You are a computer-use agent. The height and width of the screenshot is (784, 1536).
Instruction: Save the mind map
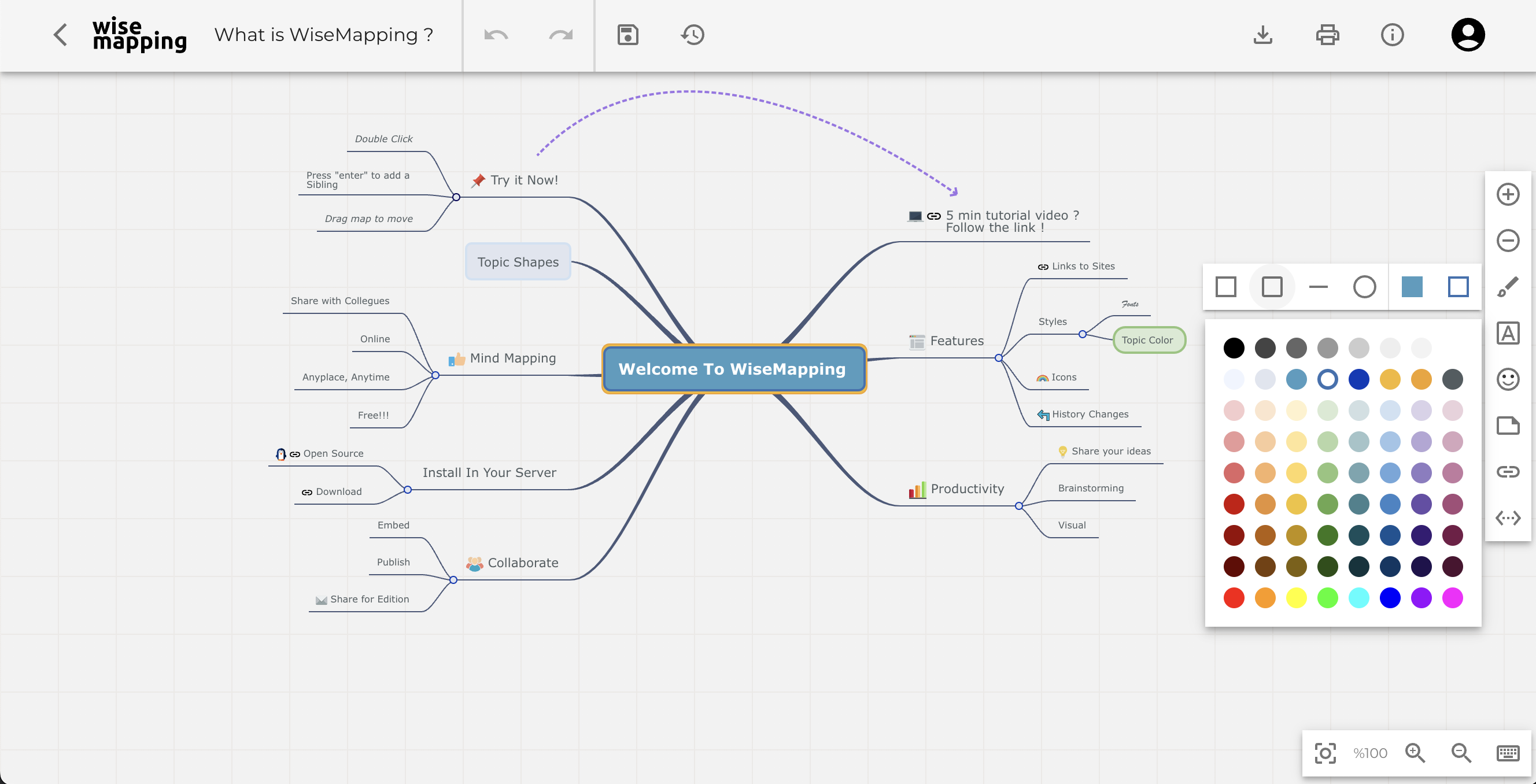tap(627, 35)
